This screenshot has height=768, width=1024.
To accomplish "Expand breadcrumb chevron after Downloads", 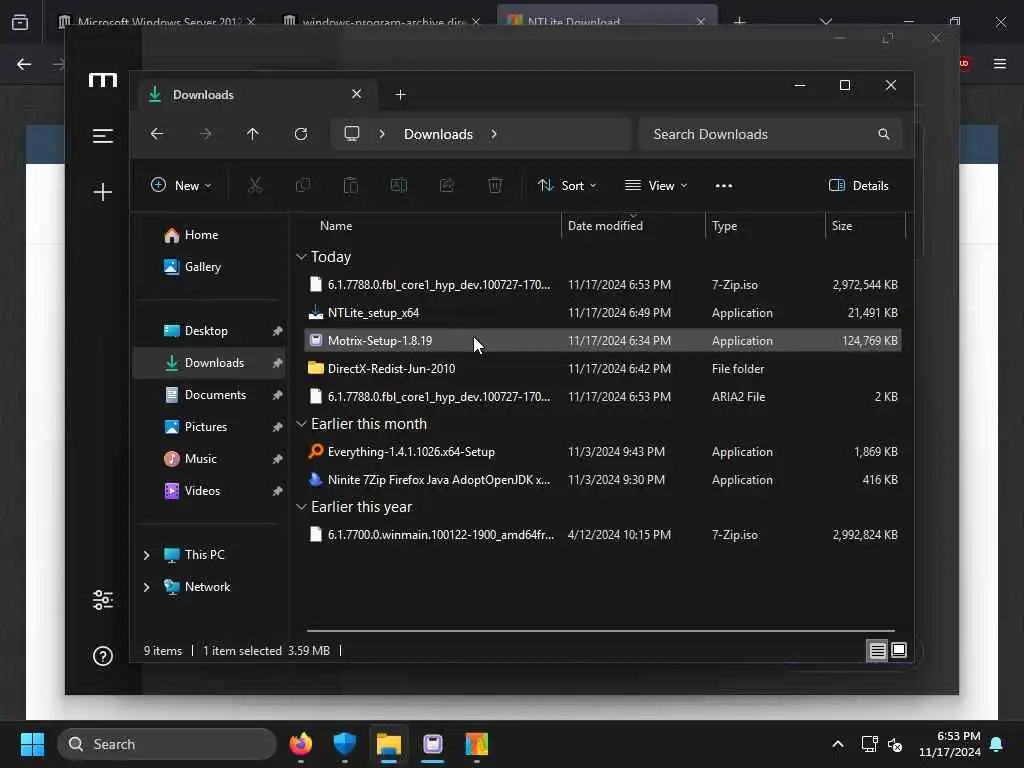I will point(494,134).
